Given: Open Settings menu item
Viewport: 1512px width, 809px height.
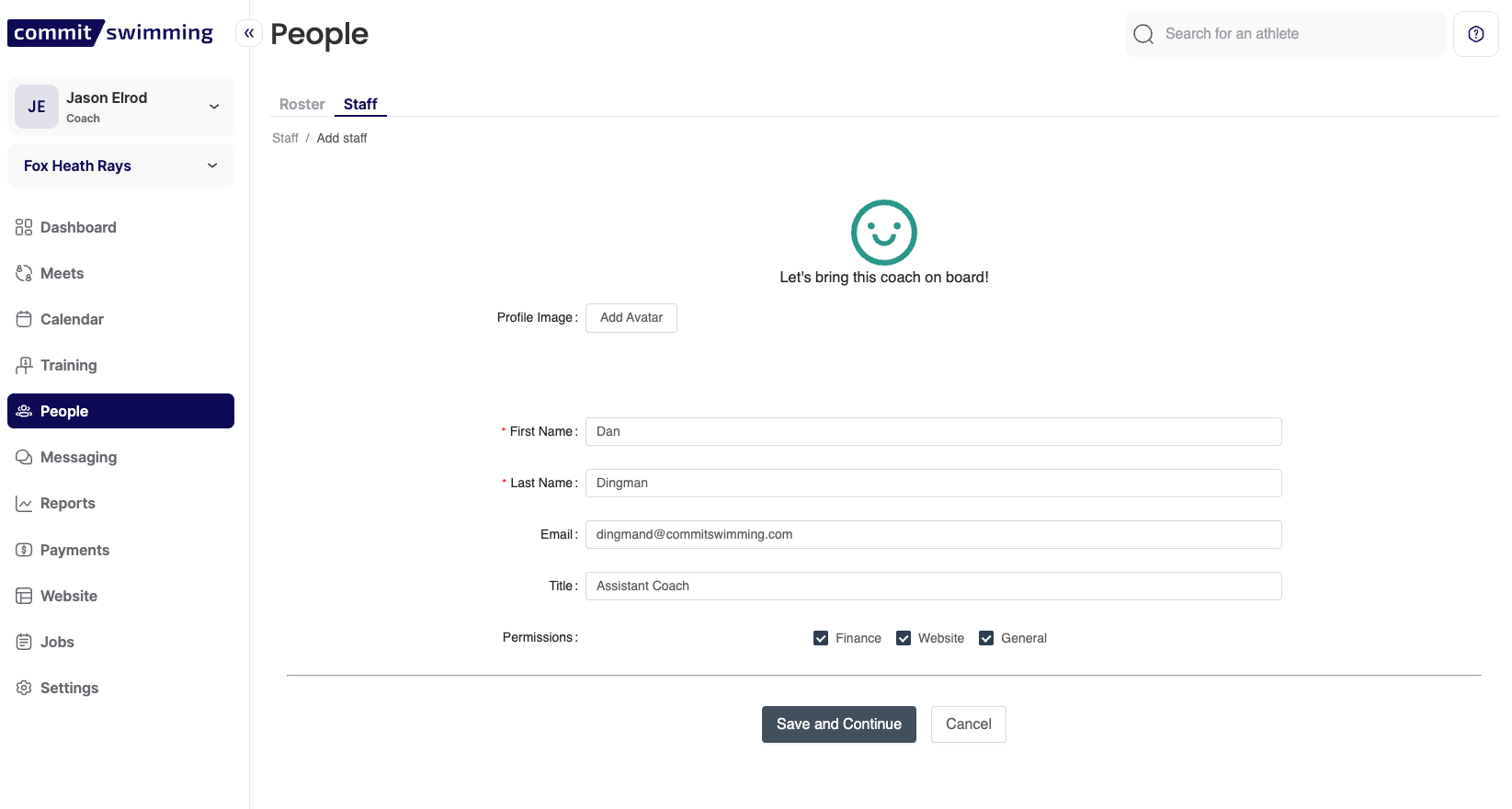Looking at the screenshot, I should coord(120,688).
